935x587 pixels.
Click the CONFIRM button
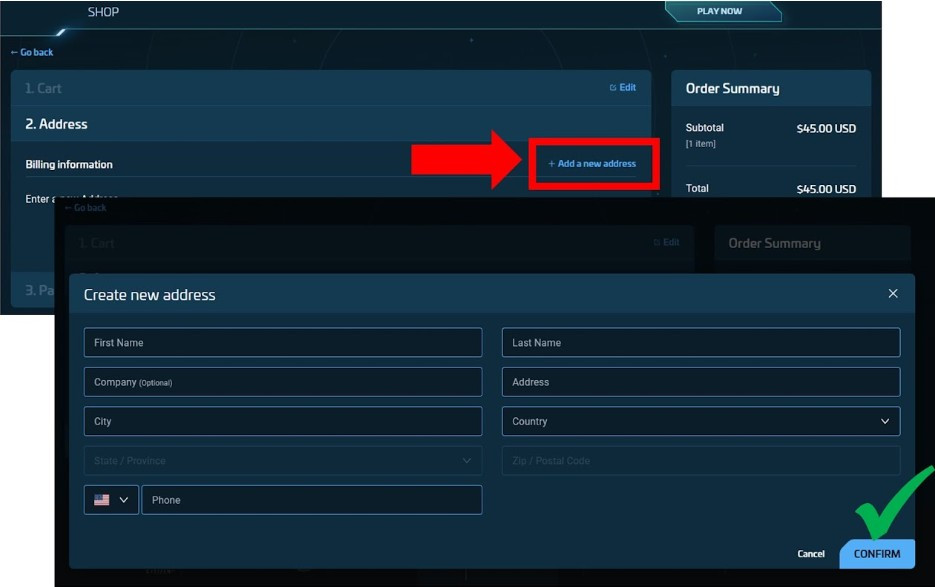point(877,554)
